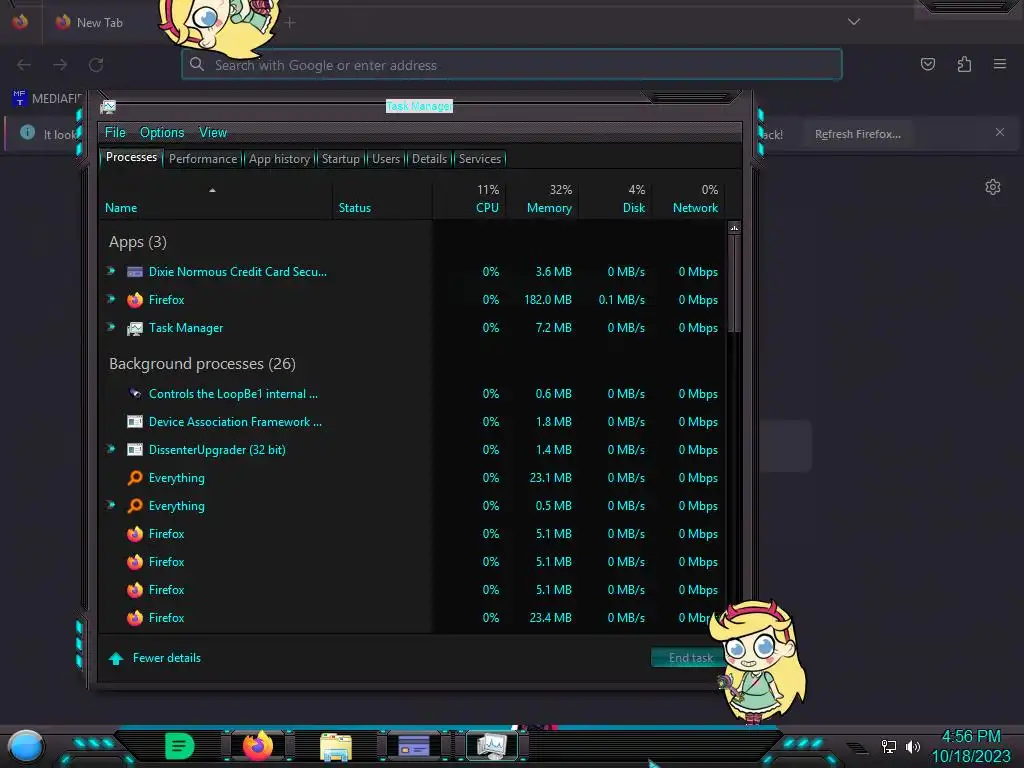Click the Firefox address search field
This screenshot has width=1024, height=768.
click(x=512, y=65)
